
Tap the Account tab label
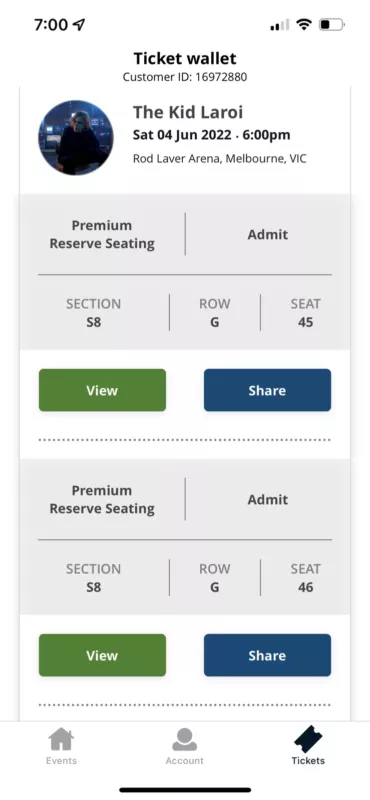[x=184, y=761]
